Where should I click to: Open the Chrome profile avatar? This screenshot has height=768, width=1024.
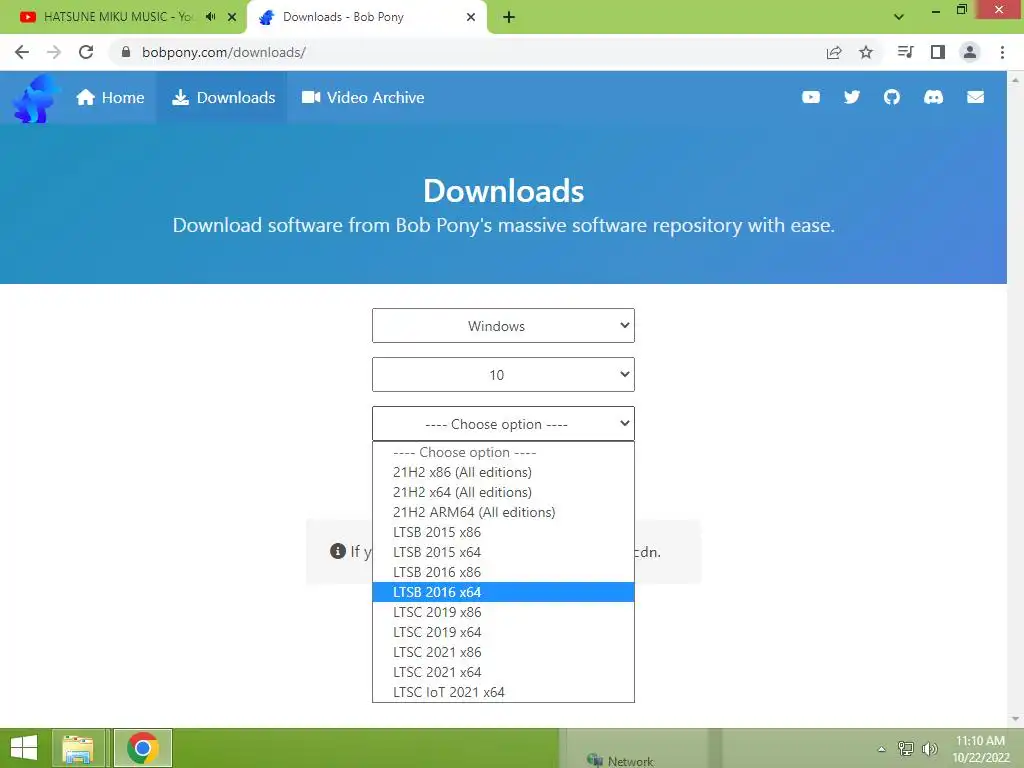point(970,52)
